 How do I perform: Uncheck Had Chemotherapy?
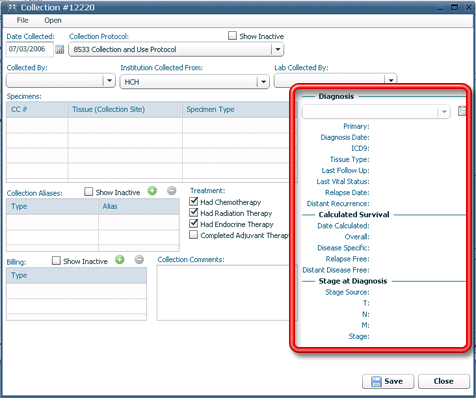[194, 201]
